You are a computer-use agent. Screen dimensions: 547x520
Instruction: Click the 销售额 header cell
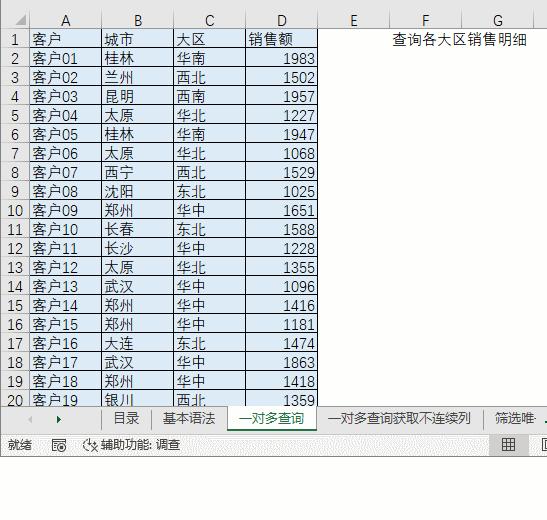coord(282,39)
